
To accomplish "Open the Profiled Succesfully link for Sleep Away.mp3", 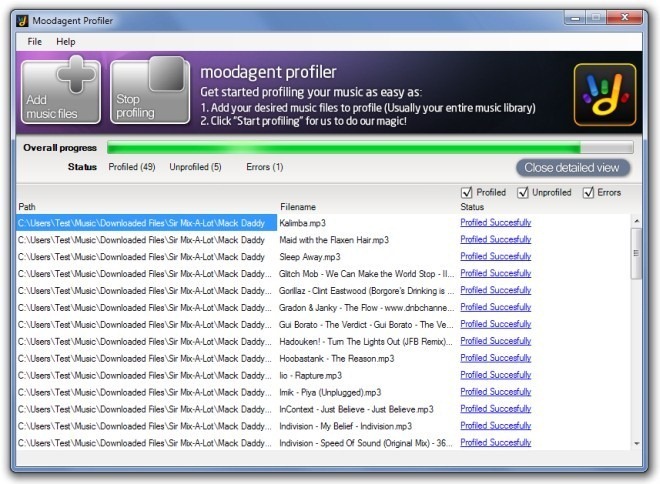I will (x=495, y=256).
